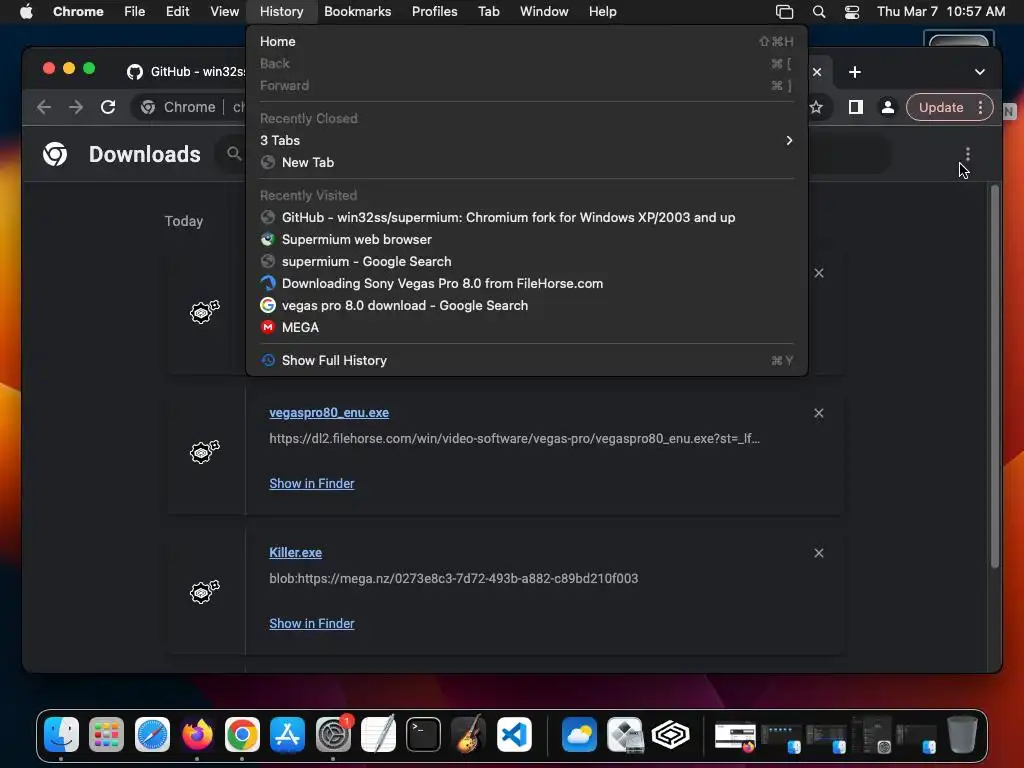Image resolution: width=1024 pixels, height=768 pixels.
Task: Open the vegaspro80_enu.exe file link
Action: coord(329,413)
